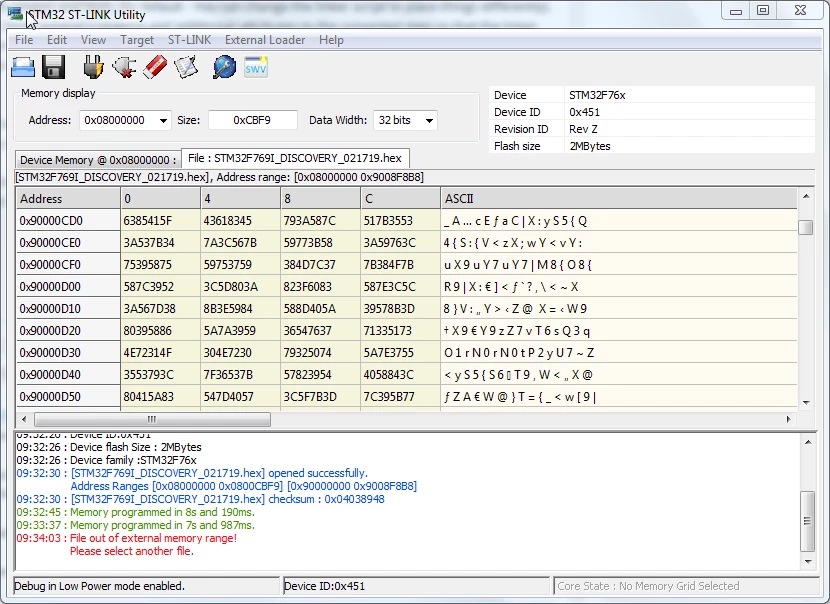Select data cell 587E3C5C
The height and width of the screenshot is (604, 830).
tap(400, 287)
